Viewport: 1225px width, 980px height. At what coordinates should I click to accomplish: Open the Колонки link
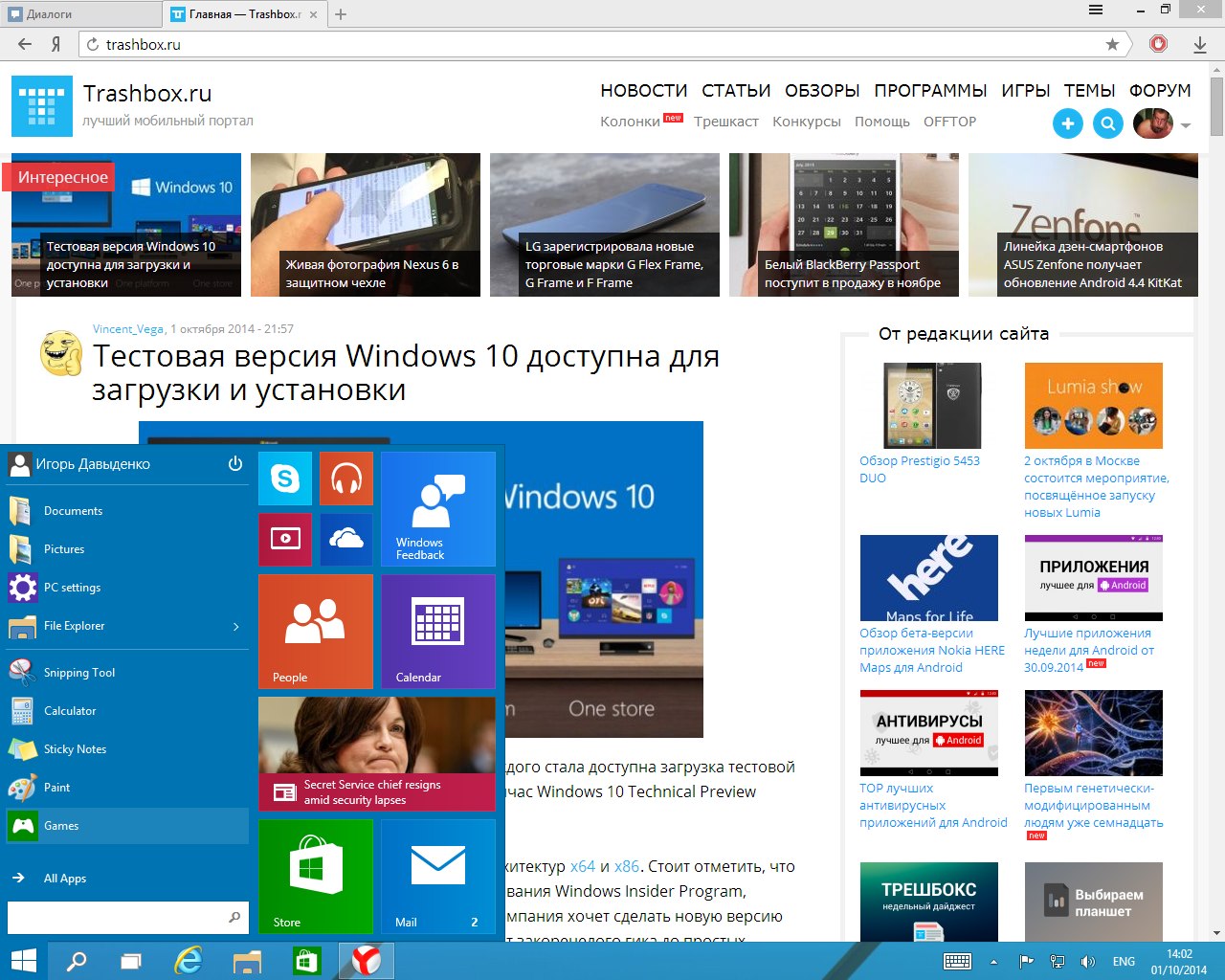[630, 122]
